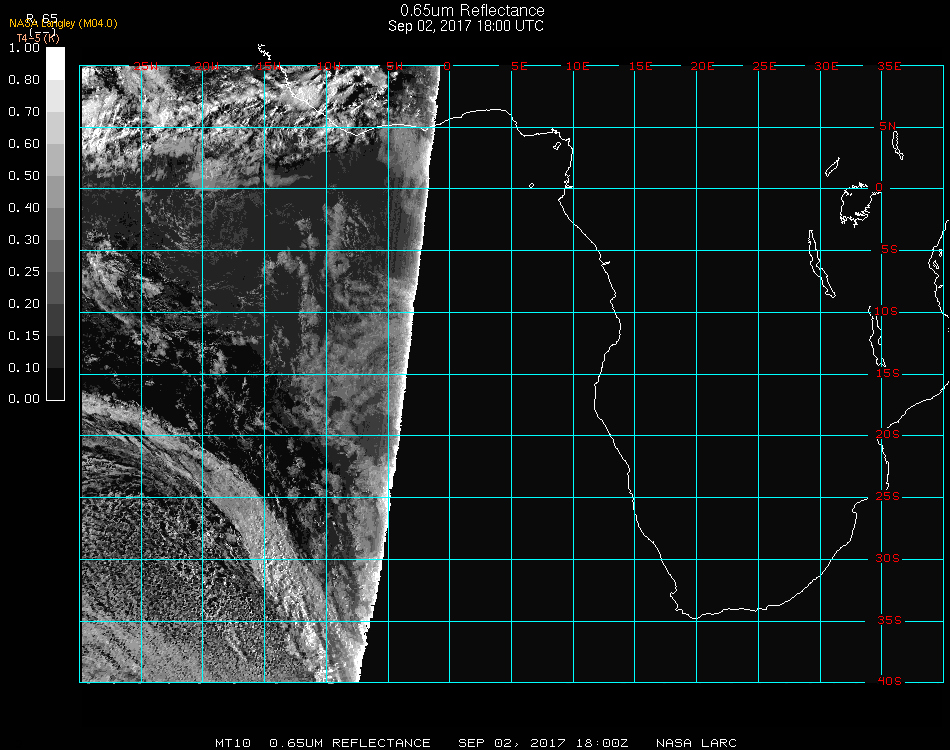Click the 'T4-5 (K)' label above colorbar
950x750 pixels.
coord(38,38)
